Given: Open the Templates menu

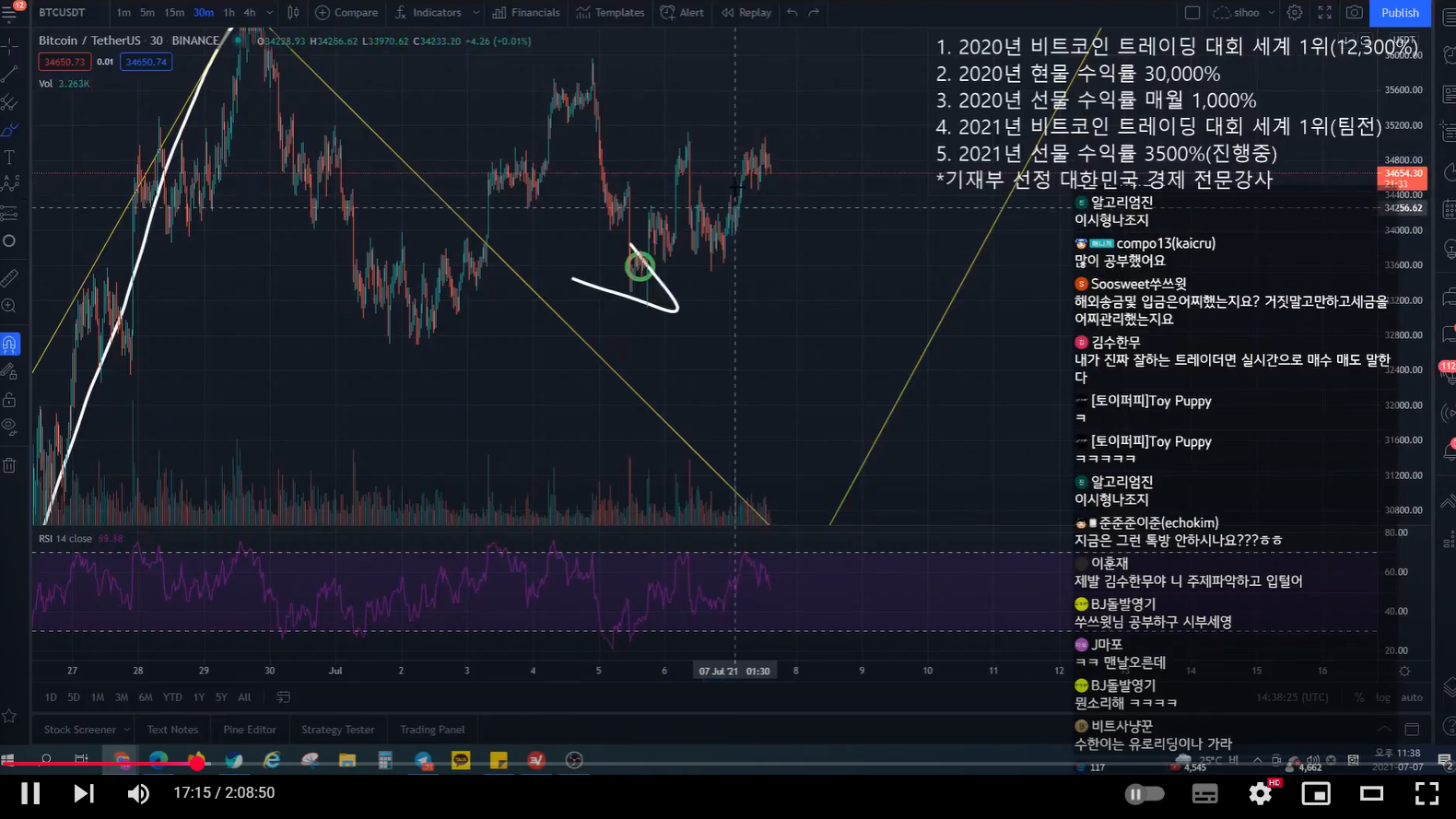Looking at the screenshot, I should click(x=610, y=13).
